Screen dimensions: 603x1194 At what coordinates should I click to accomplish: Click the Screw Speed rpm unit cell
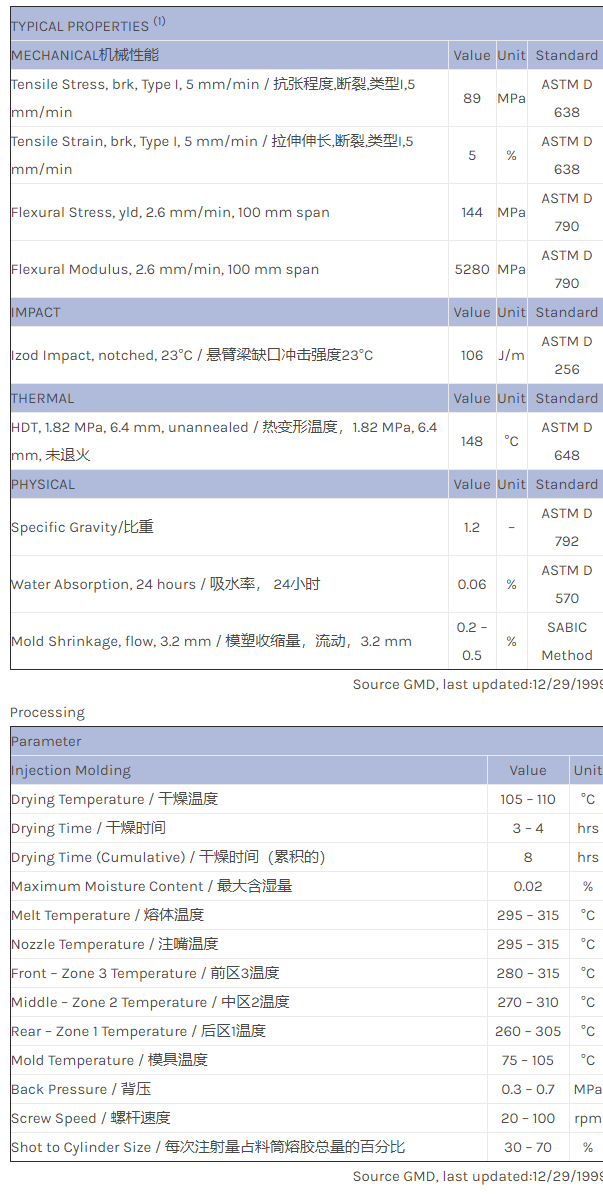click(588, 1118)
